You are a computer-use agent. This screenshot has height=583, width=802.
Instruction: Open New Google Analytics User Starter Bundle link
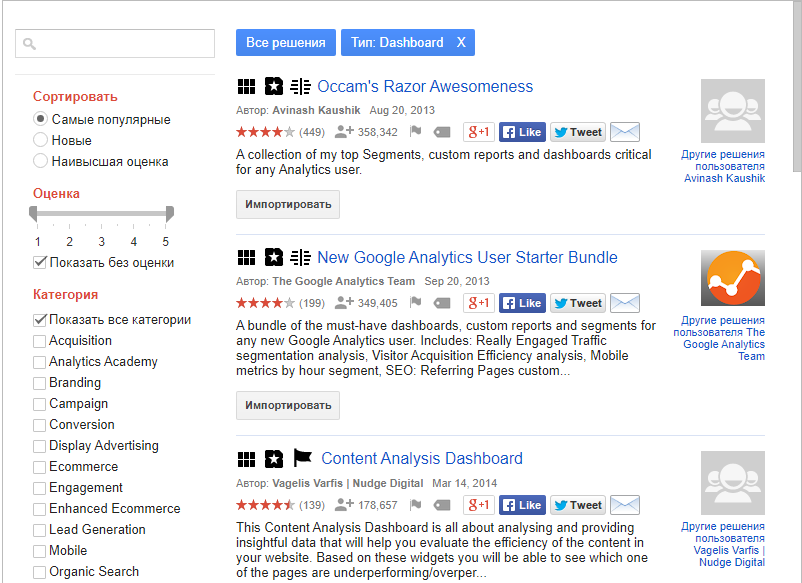click(x=467, y=257)
